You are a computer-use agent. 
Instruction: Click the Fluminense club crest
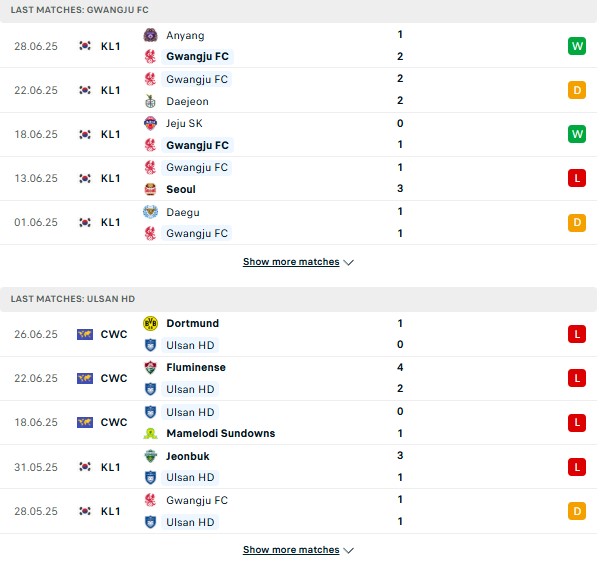(x=150, y=367)
